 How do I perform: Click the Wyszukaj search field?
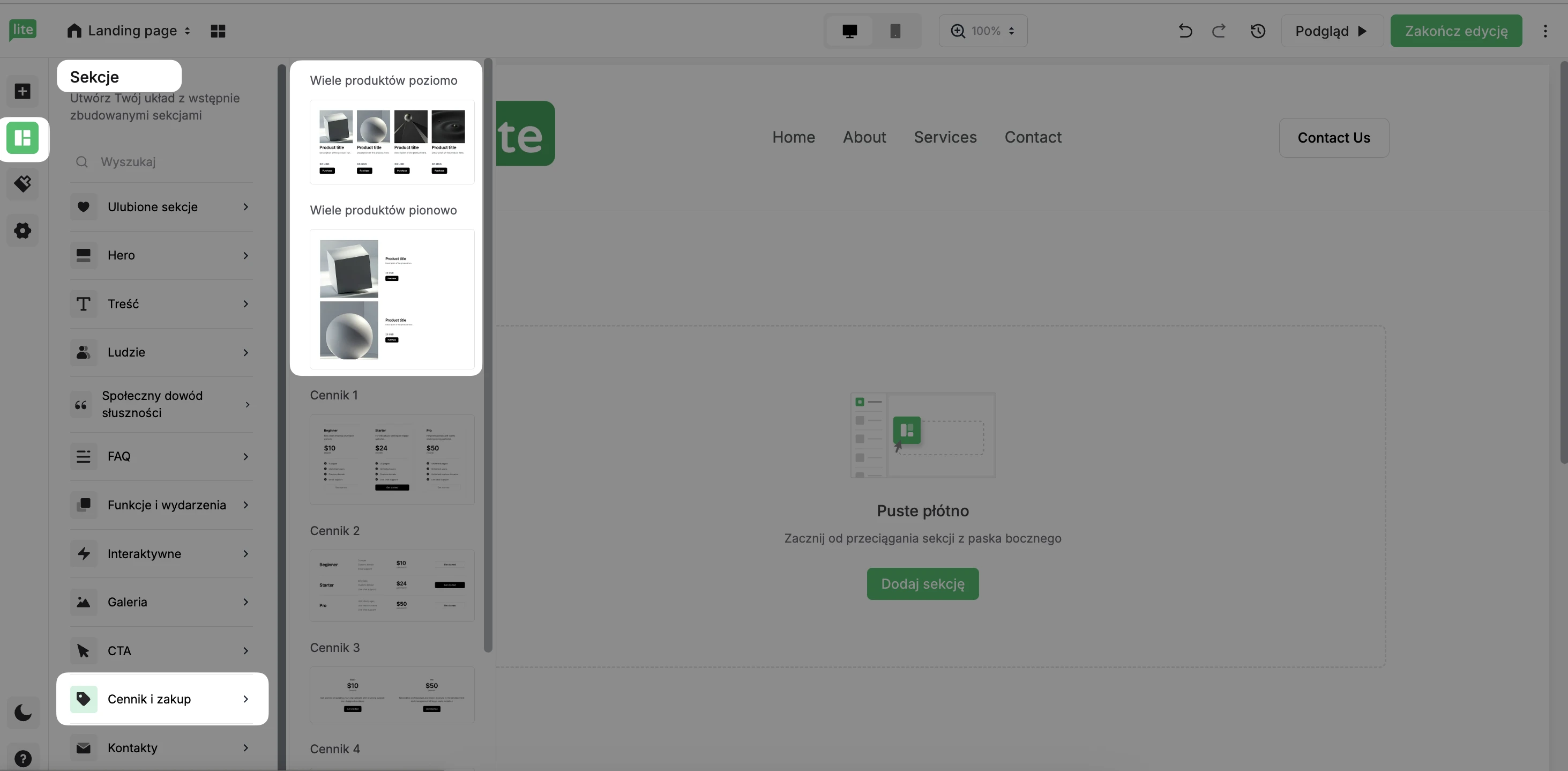coord(174,161)
